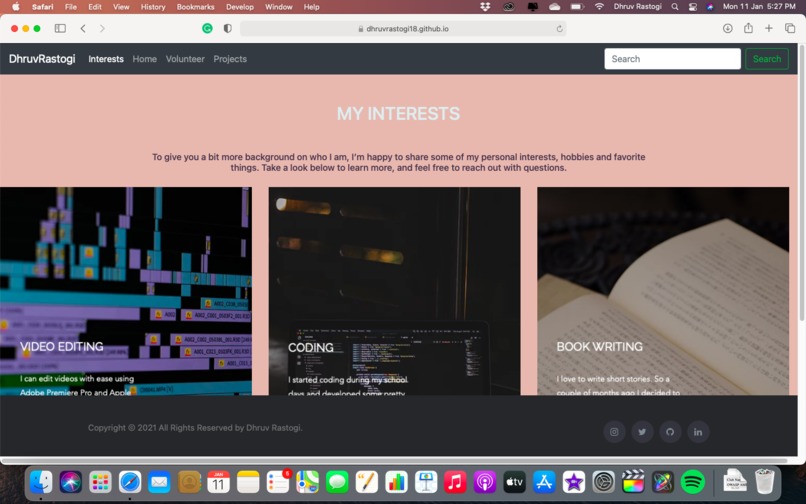Open Launchpad in the Dock
The image size is (806, 504).
click(100, 482)
